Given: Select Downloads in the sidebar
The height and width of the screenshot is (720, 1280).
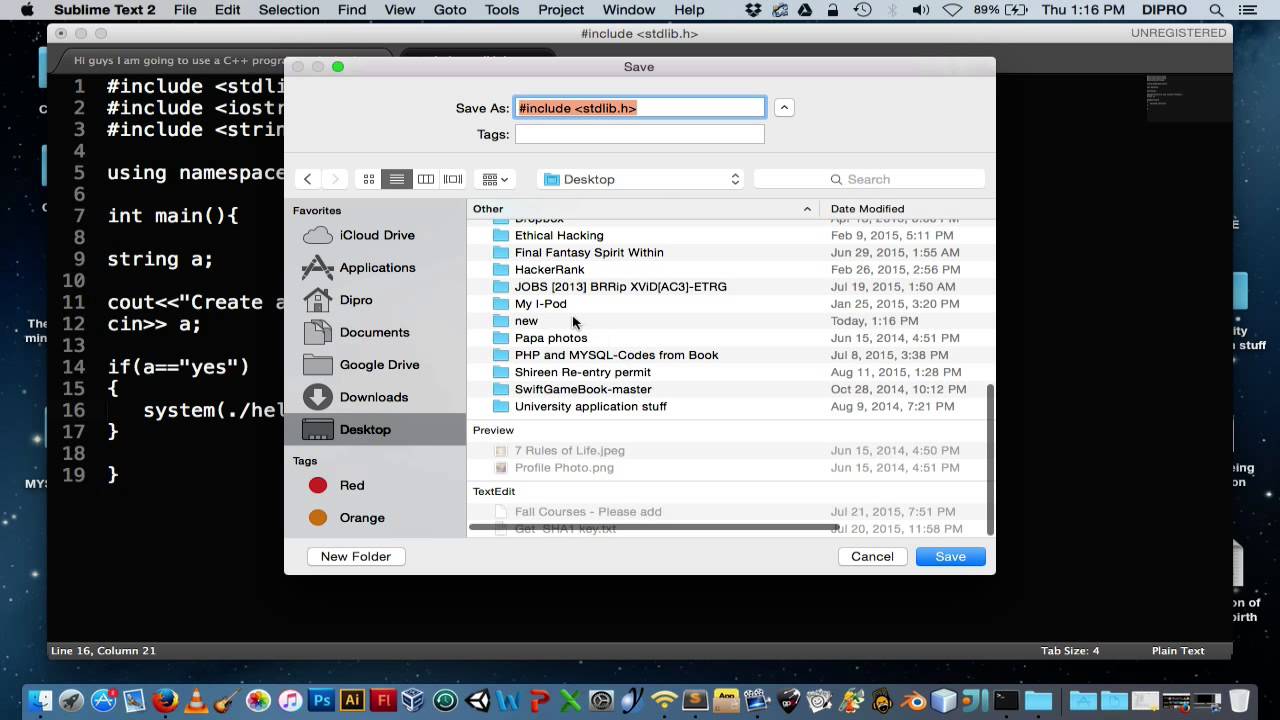Looking at the screenshot, I should 376,397.
